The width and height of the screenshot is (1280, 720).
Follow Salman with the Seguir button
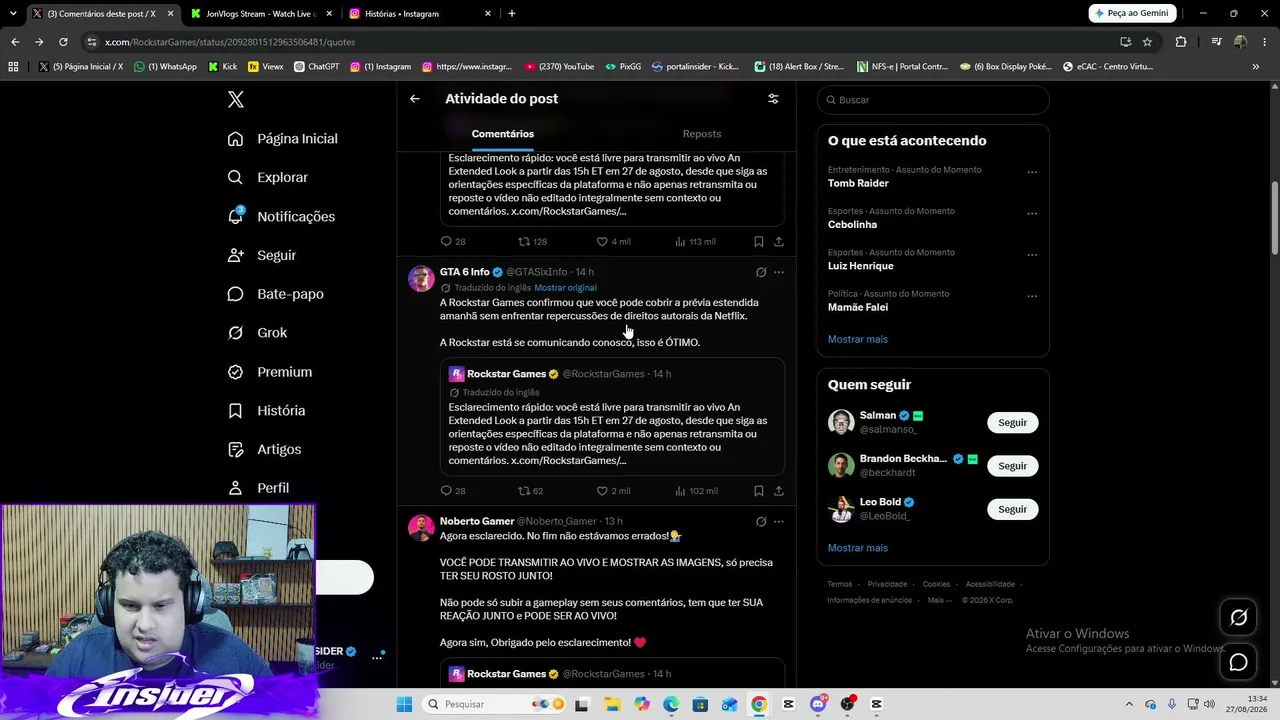1012,422
